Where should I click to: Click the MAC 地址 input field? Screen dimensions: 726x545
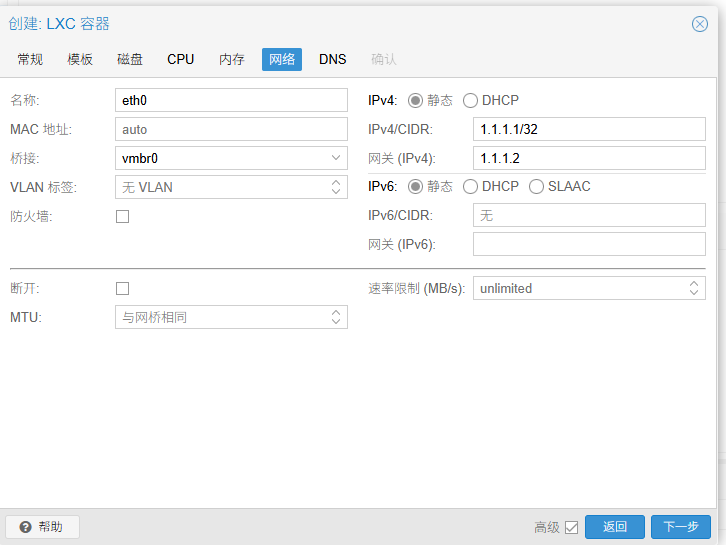[x=232, y=129]
